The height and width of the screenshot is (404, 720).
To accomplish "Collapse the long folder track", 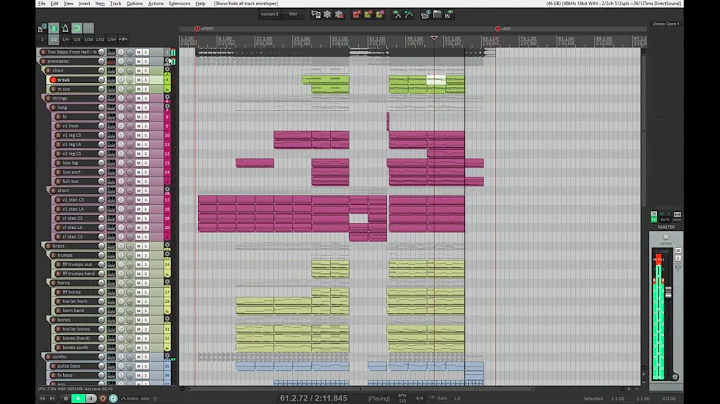I will point(167,107).
